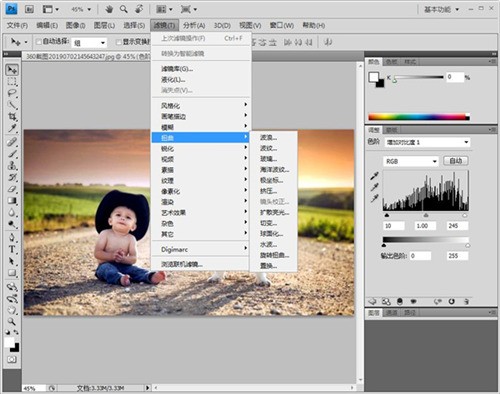Open the 文件(F) menu
Viewport: 500px width, 394px height.
click(17, 25)
